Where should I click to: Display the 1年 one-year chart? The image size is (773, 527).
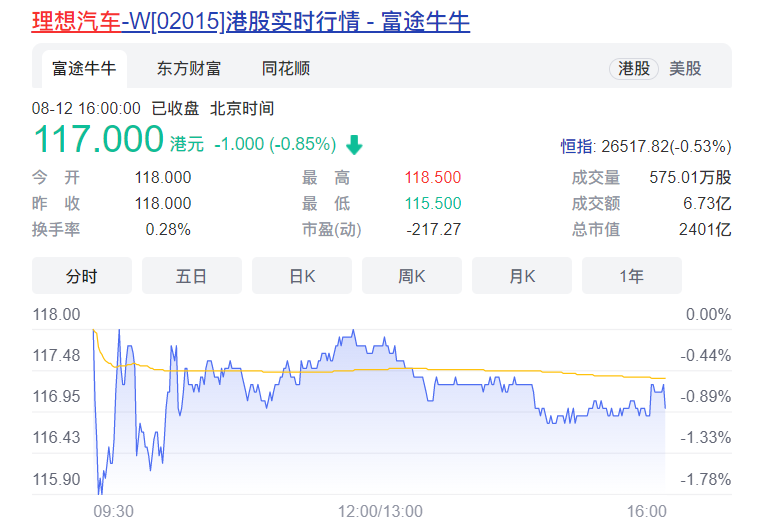[x=631, y=276]
